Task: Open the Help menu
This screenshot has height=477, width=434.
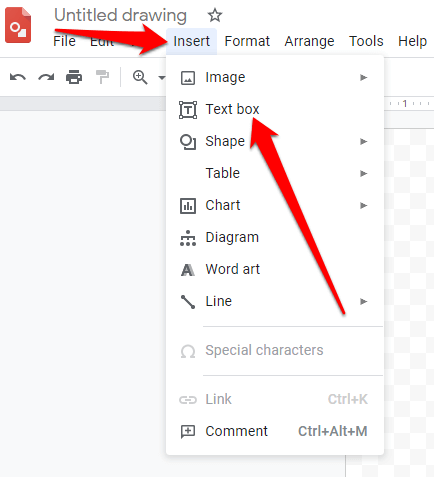Action: point(412,42)
